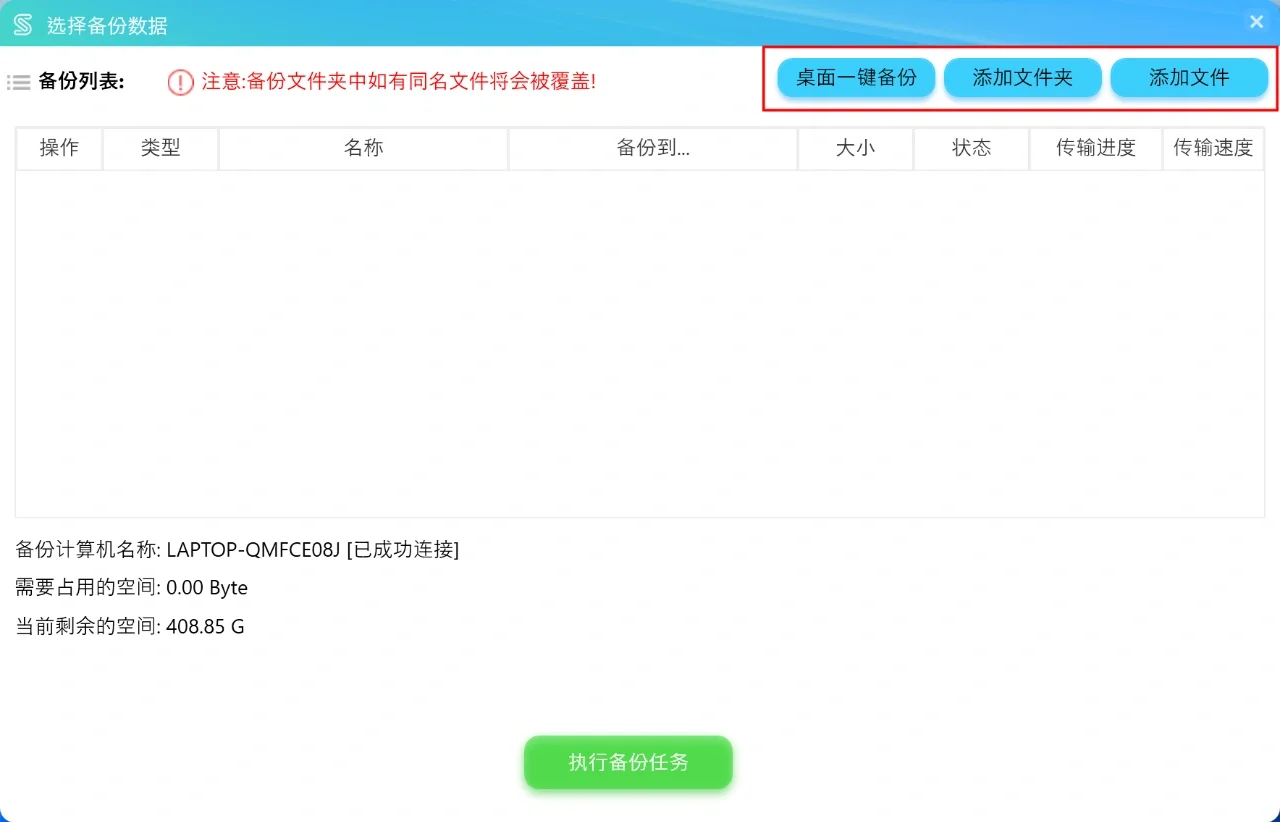Click the S app logo in the title bar
Screen dimensions: 1280x822
[22, 21]
